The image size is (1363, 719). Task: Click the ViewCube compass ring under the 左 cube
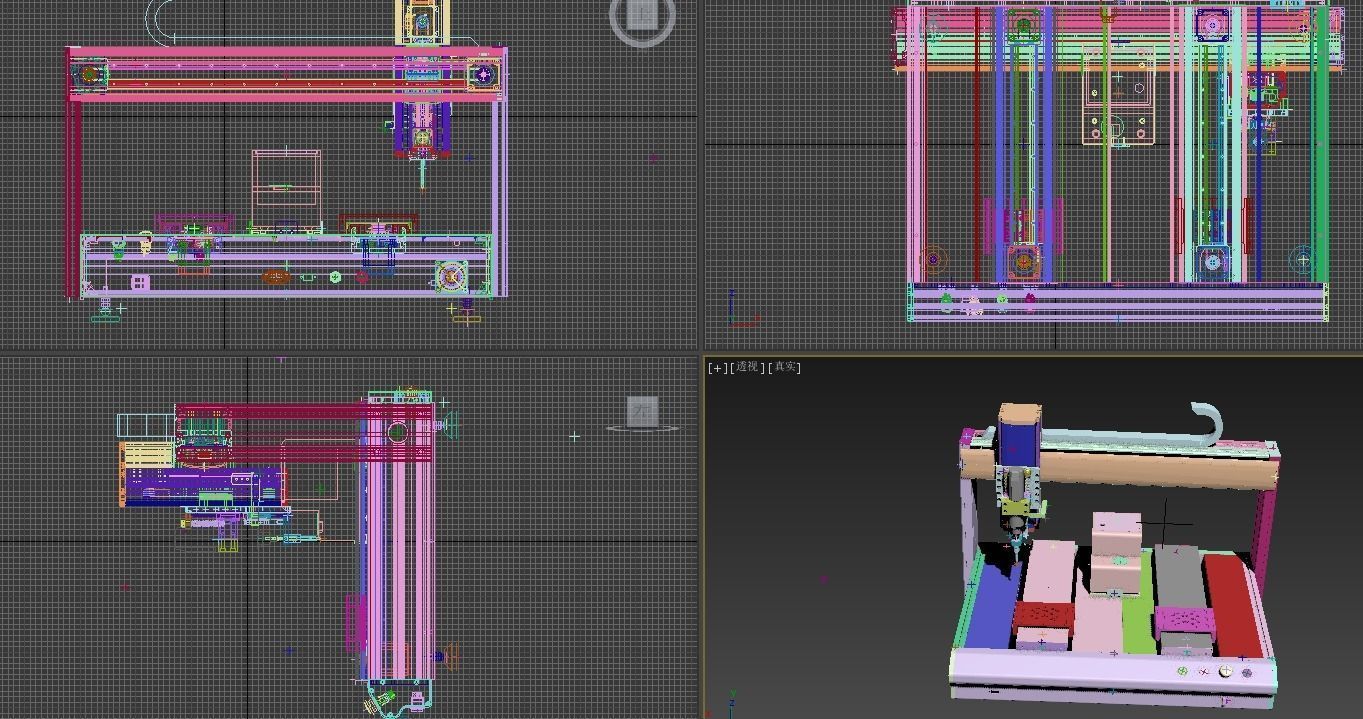[642, 430]
